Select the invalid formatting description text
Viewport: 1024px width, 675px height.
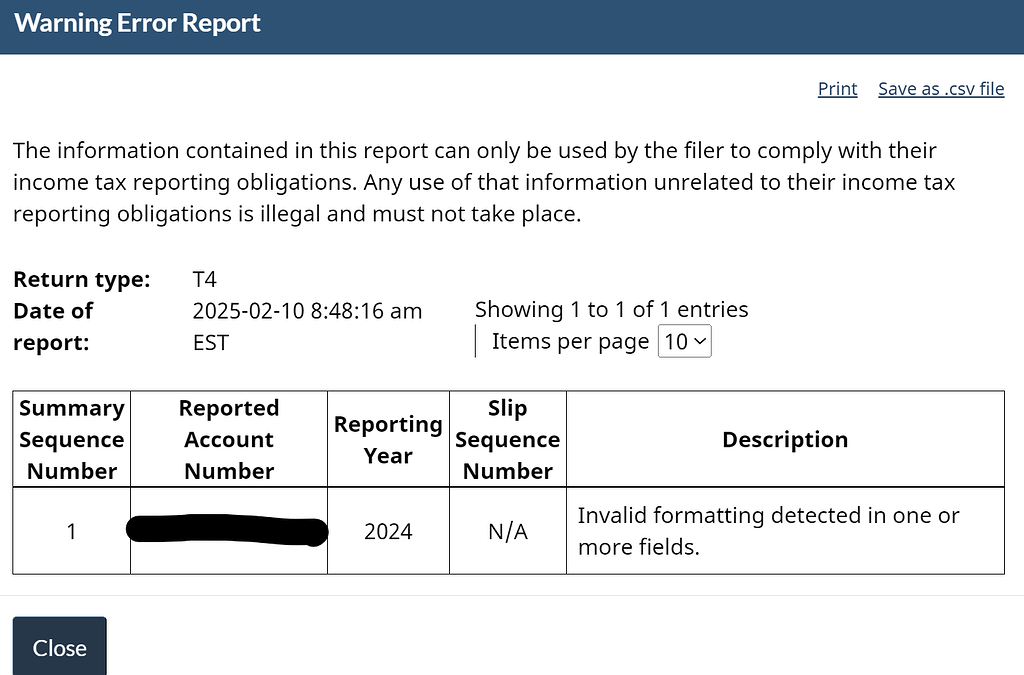pos(769,531)
